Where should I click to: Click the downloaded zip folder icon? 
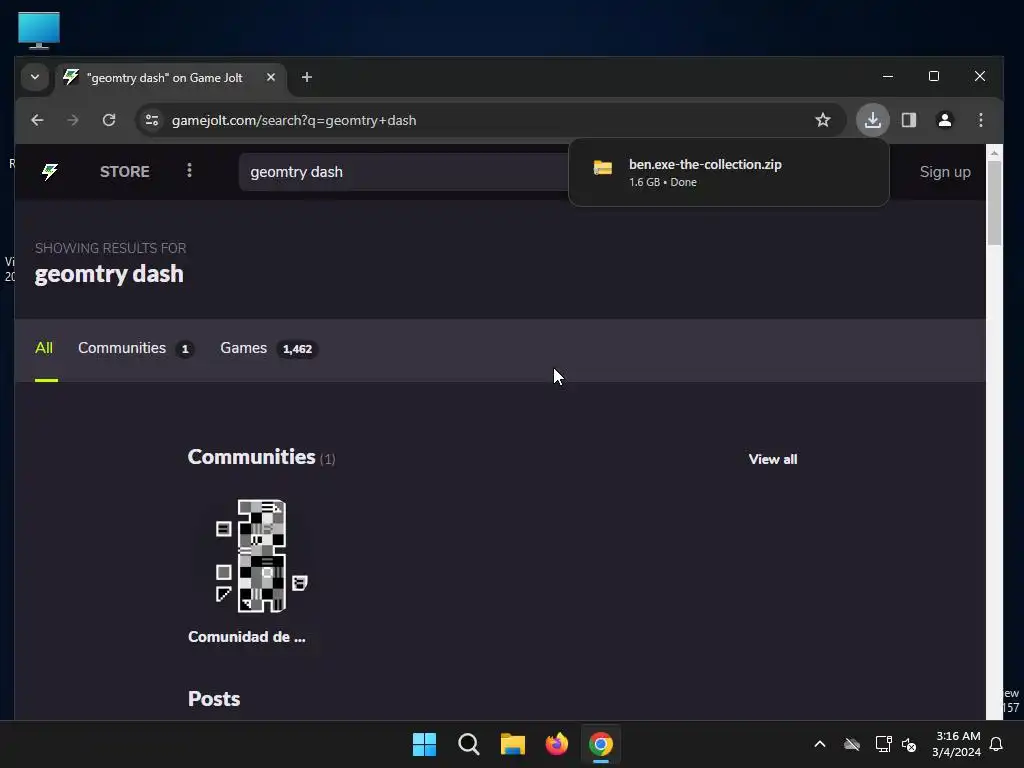pos(602,168)
